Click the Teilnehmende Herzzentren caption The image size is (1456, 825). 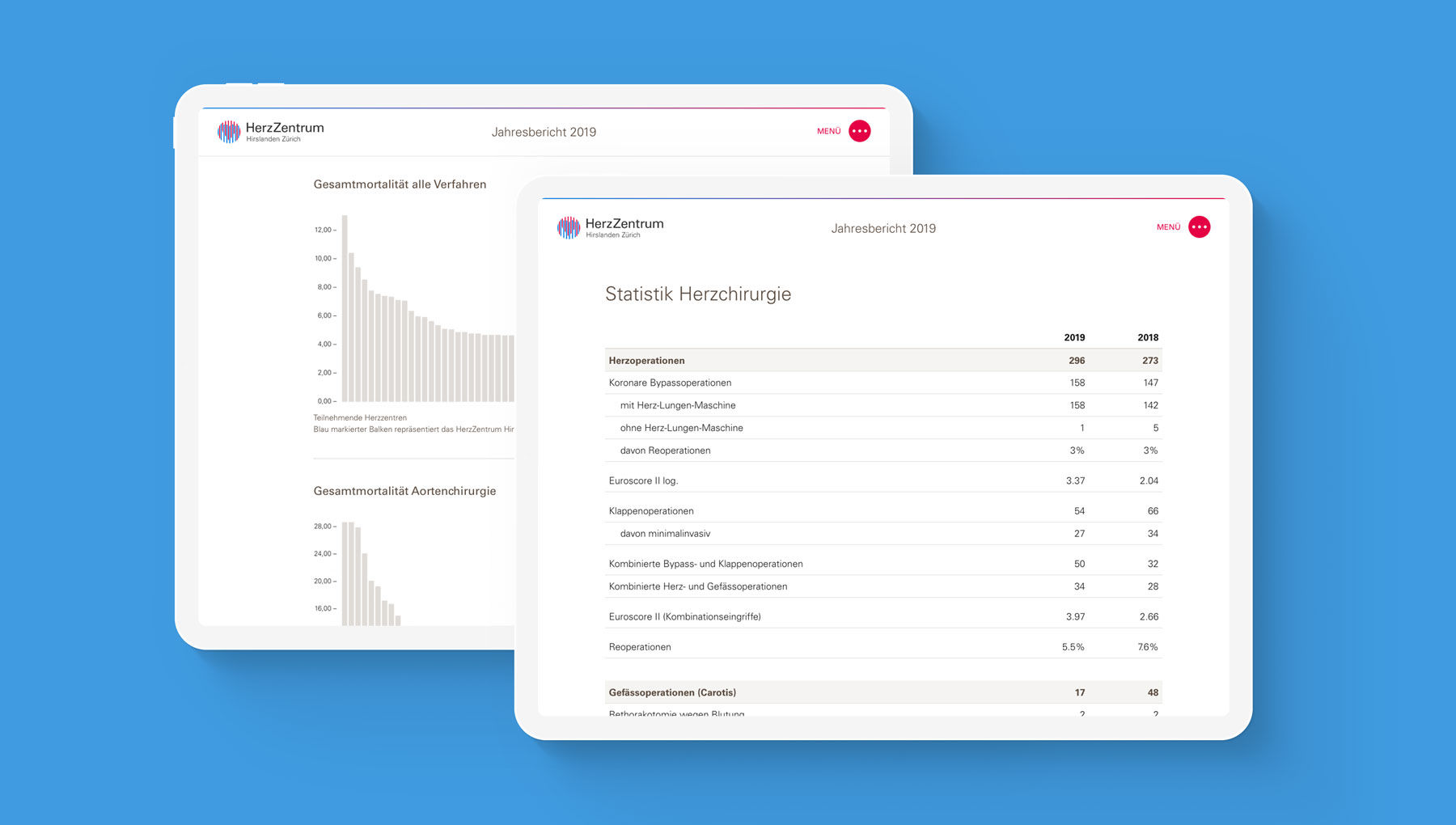click(360, 418)
